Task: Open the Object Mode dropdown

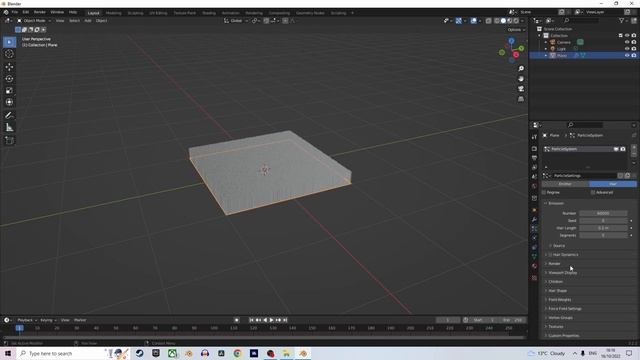Action: coord(34,20)
